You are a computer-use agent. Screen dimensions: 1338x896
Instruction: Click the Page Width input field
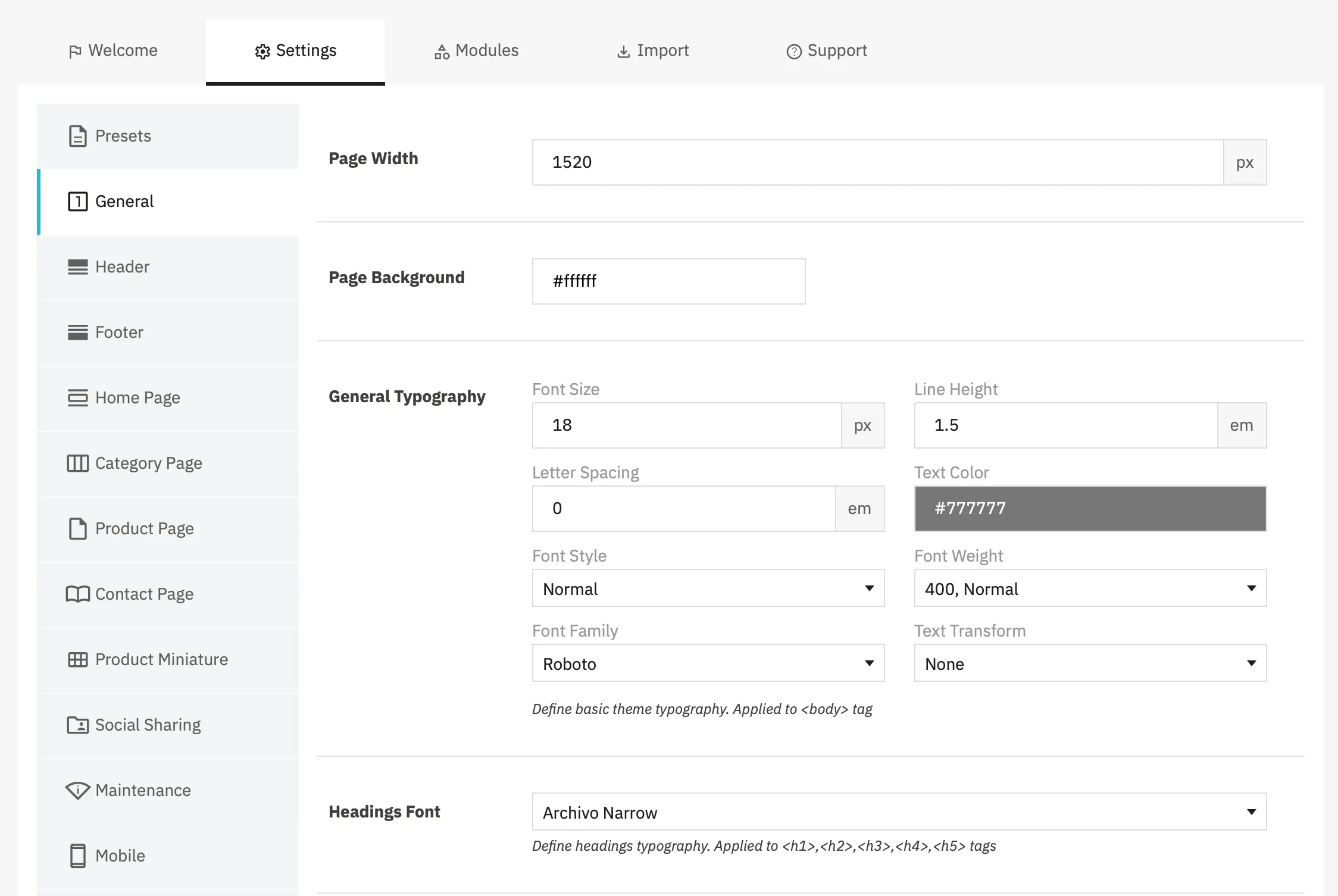878,162
